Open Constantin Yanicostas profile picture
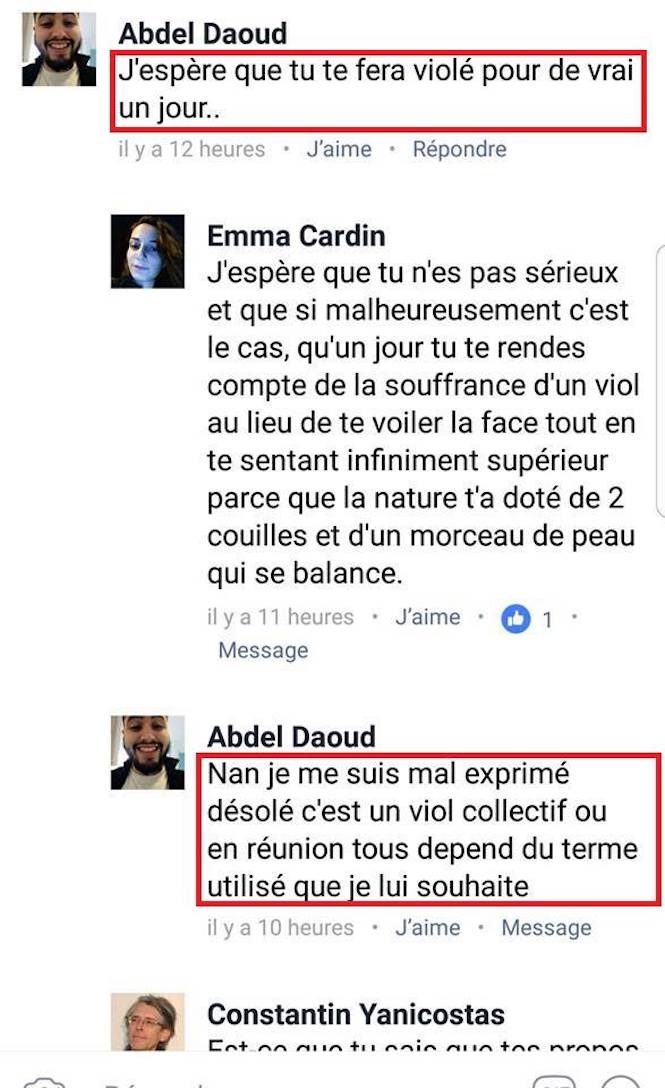This screenshot has height=1088, width=665. click(148, 1021)
